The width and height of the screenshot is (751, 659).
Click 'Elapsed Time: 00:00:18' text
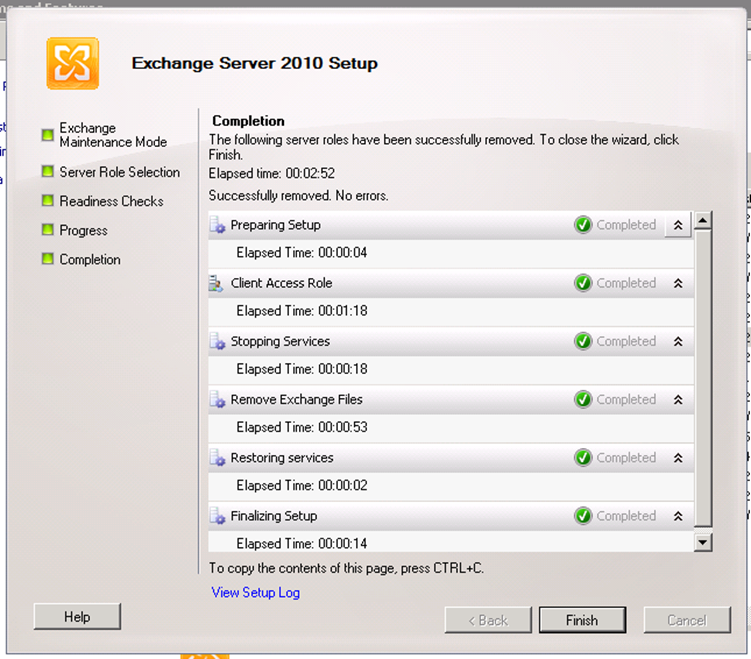point(302,369)
